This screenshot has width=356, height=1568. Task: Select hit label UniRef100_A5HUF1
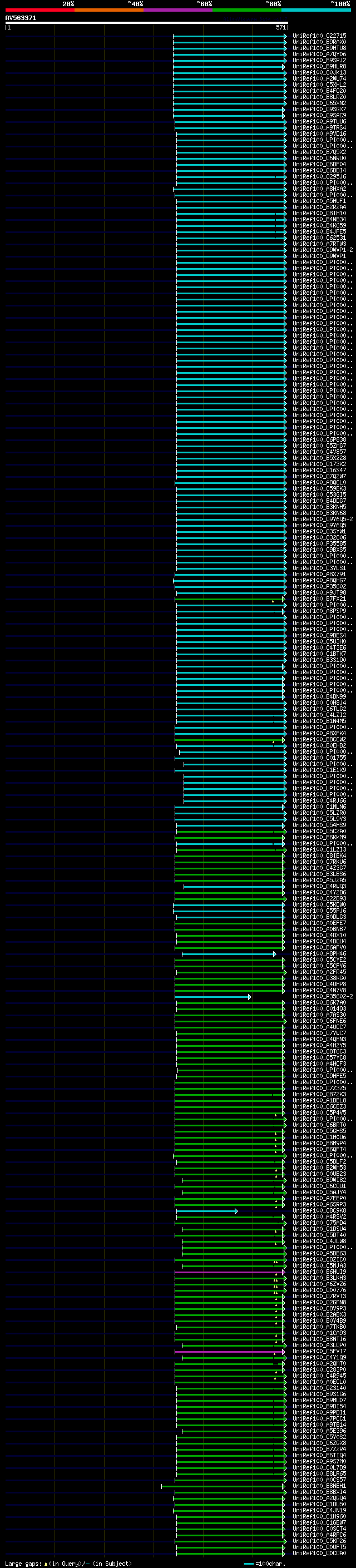pos(319,201)
